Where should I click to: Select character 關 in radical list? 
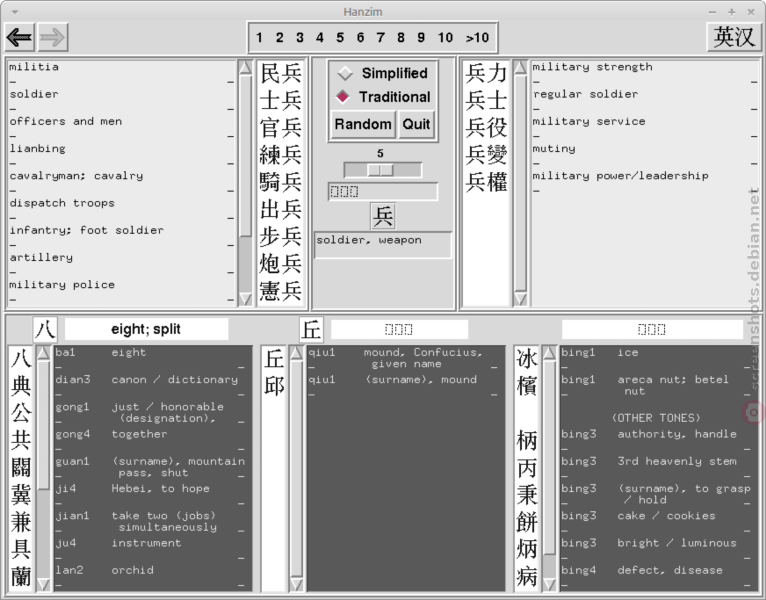coord(21,468)
